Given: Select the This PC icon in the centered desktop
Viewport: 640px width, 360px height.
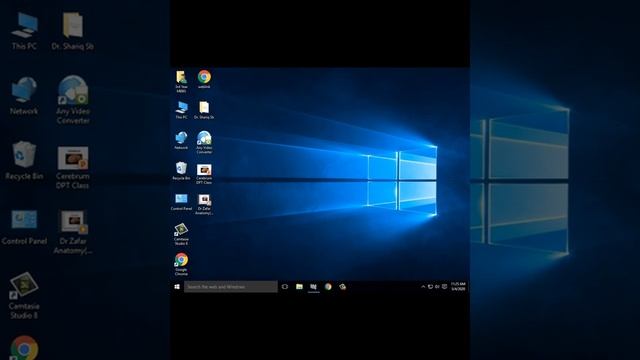Looking at the screenshot, I should (x=181, y=110).
